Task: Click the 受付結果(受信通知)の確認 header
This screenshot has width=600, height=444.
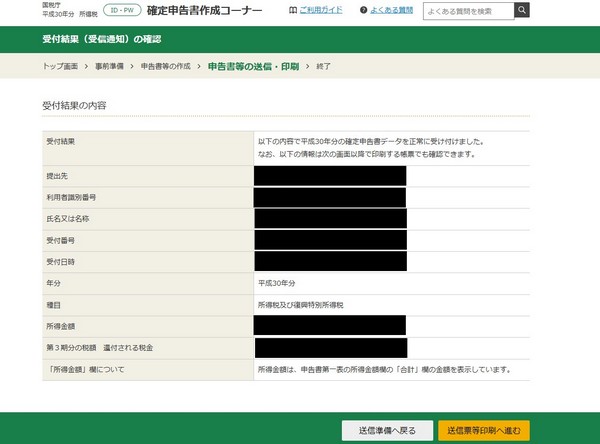Action: [x=102, y=39]
